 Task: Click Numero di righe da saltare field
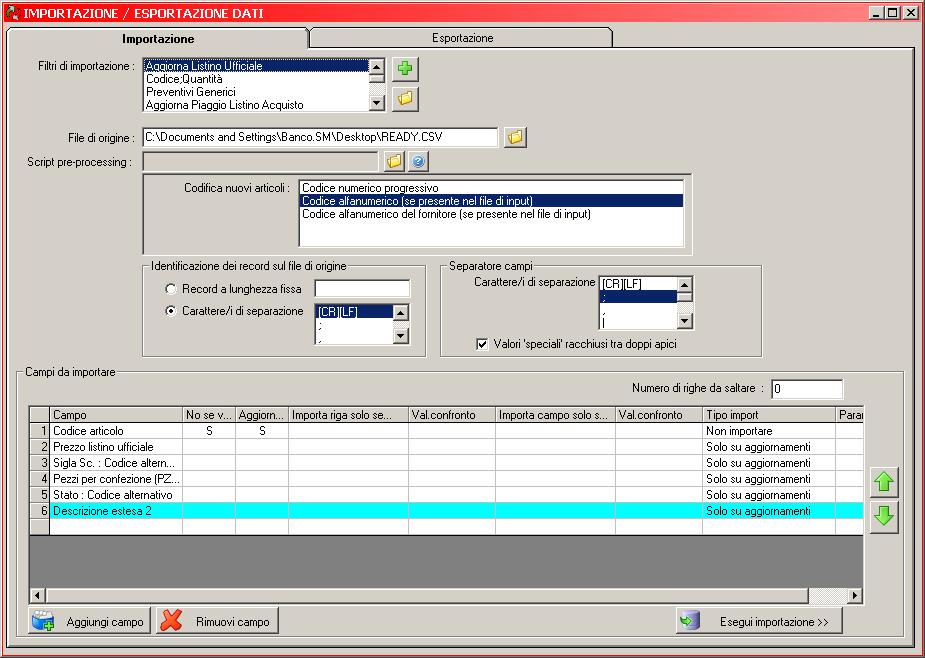click(x=806, y=388)
